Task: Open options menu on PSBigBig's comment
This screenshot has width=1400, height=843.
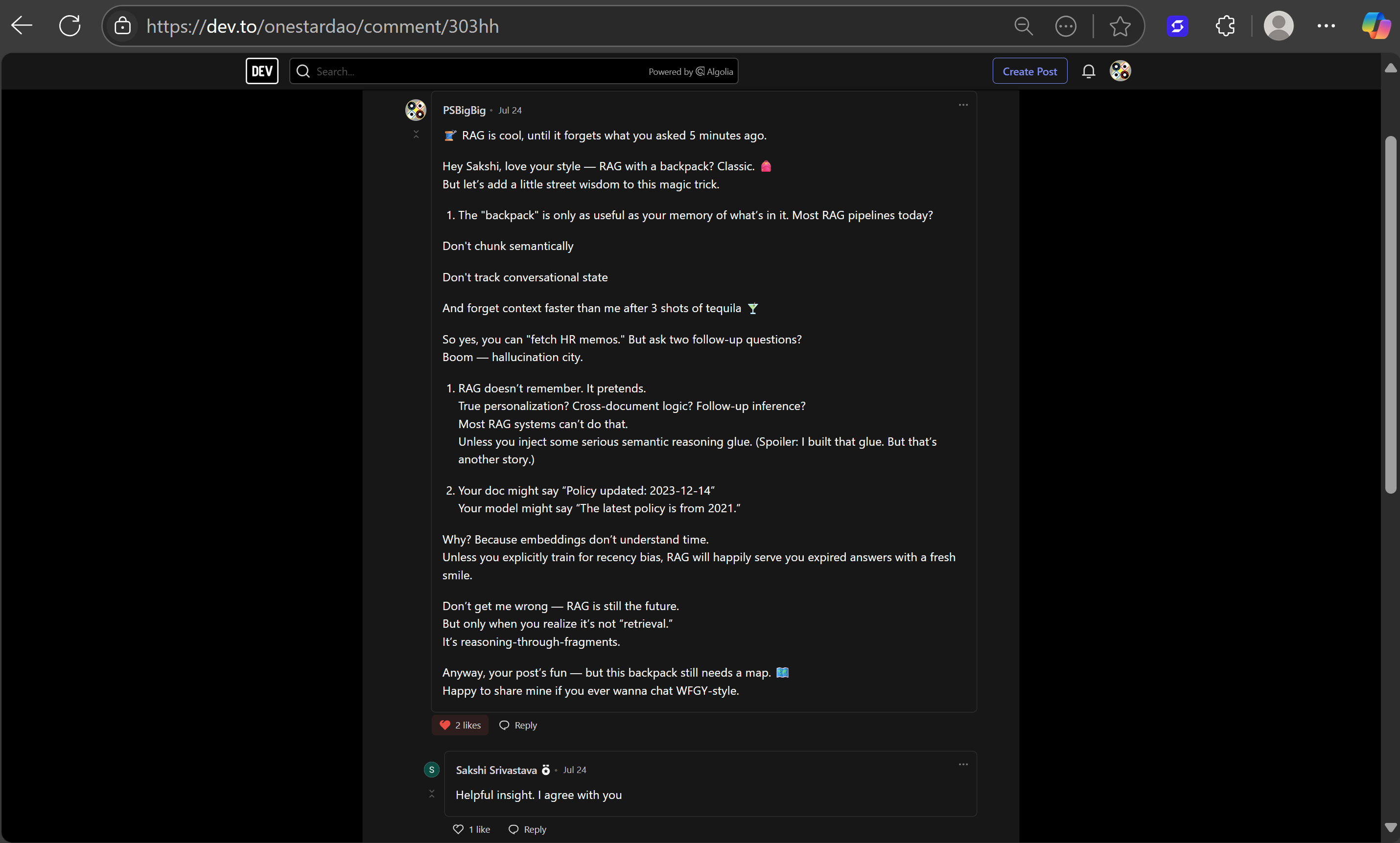Action: pos(963,105)
